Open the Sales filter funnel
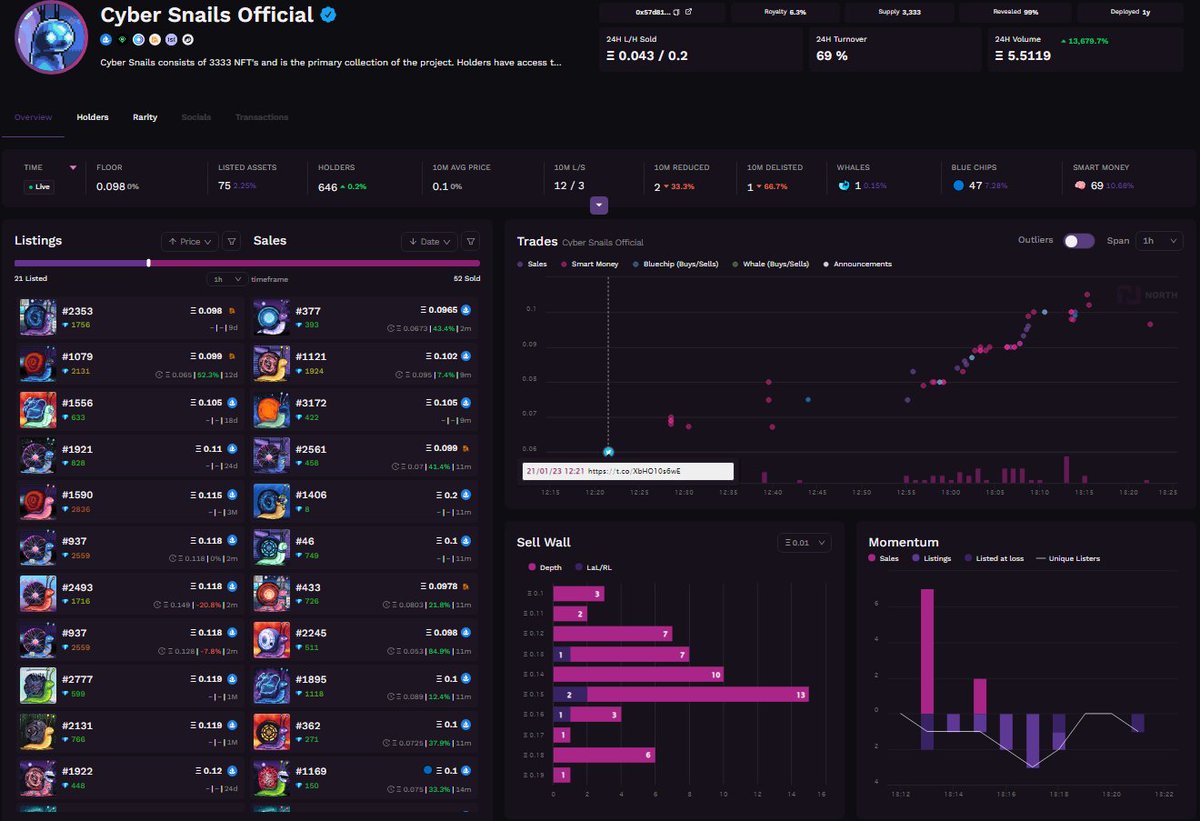The width and height of the screenshot is (1200, 821). [471, 241]
